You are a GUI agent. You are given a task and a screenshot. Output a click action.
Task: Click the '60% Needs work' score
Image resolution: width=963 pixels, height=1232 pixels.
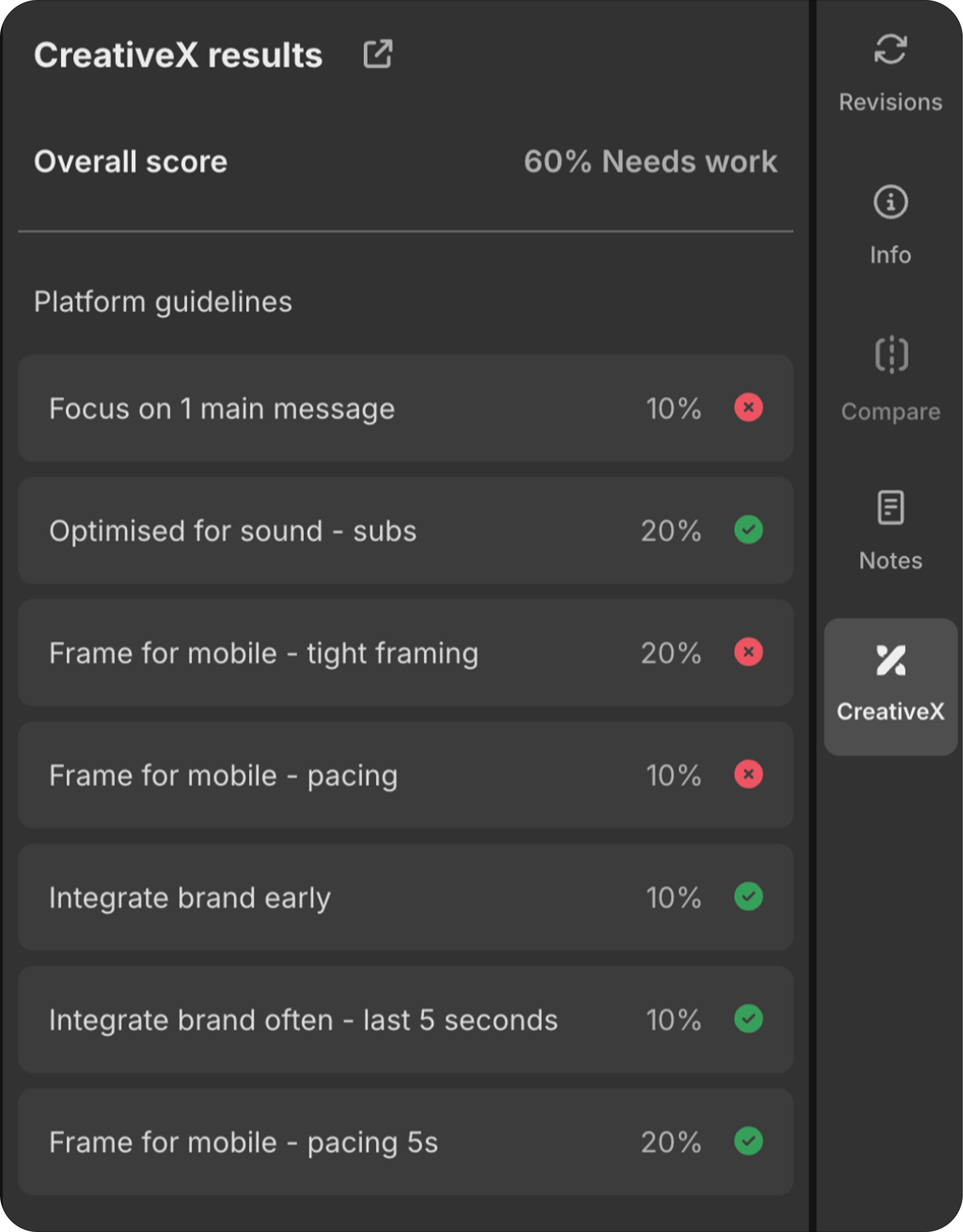tap(650, 162)
